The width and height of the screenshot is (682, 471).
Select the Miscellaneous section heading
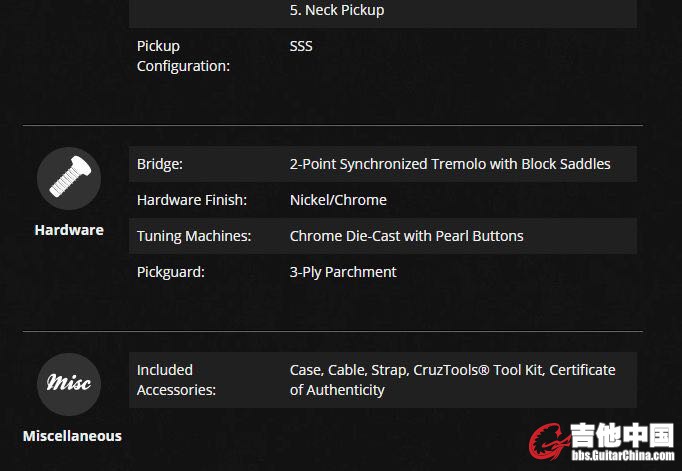click(72, 436)
